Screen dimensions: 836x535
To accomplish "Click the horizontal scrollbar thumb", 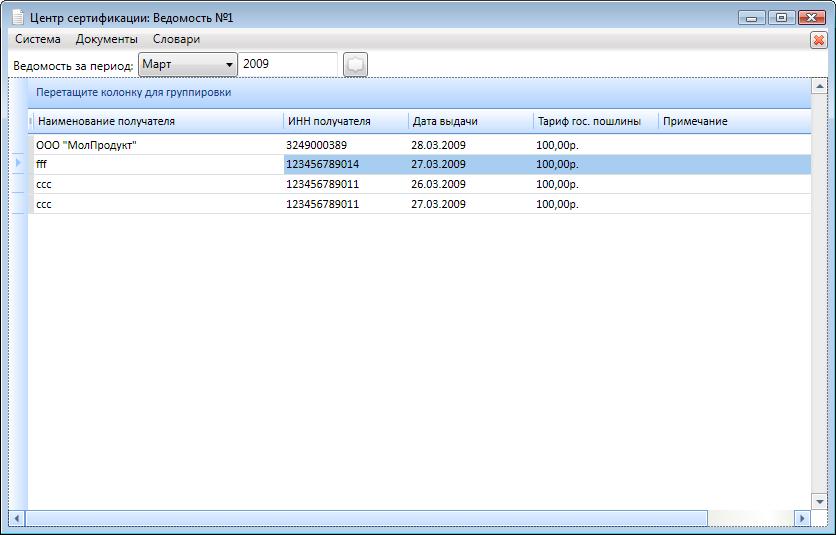I will [366, 518].
